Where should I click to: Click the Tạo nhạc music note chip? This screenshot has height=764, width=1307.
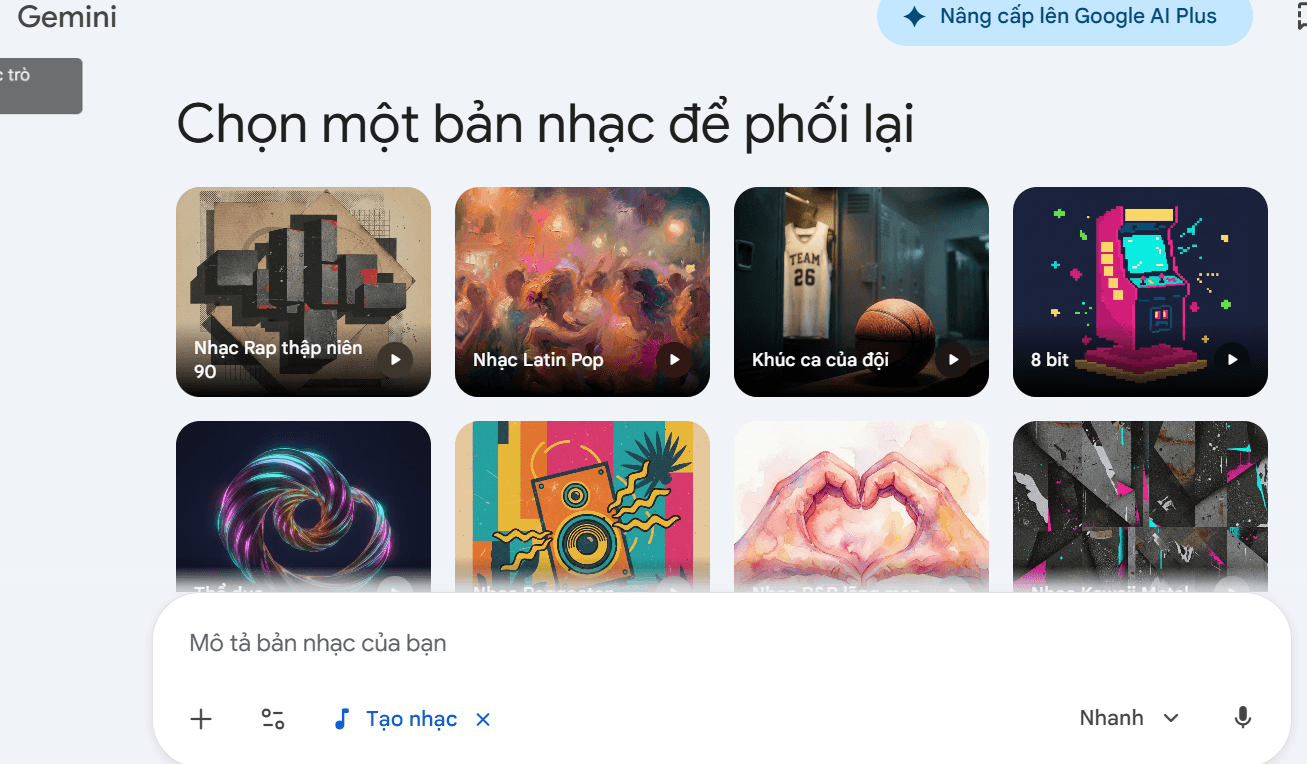(395, 719)
